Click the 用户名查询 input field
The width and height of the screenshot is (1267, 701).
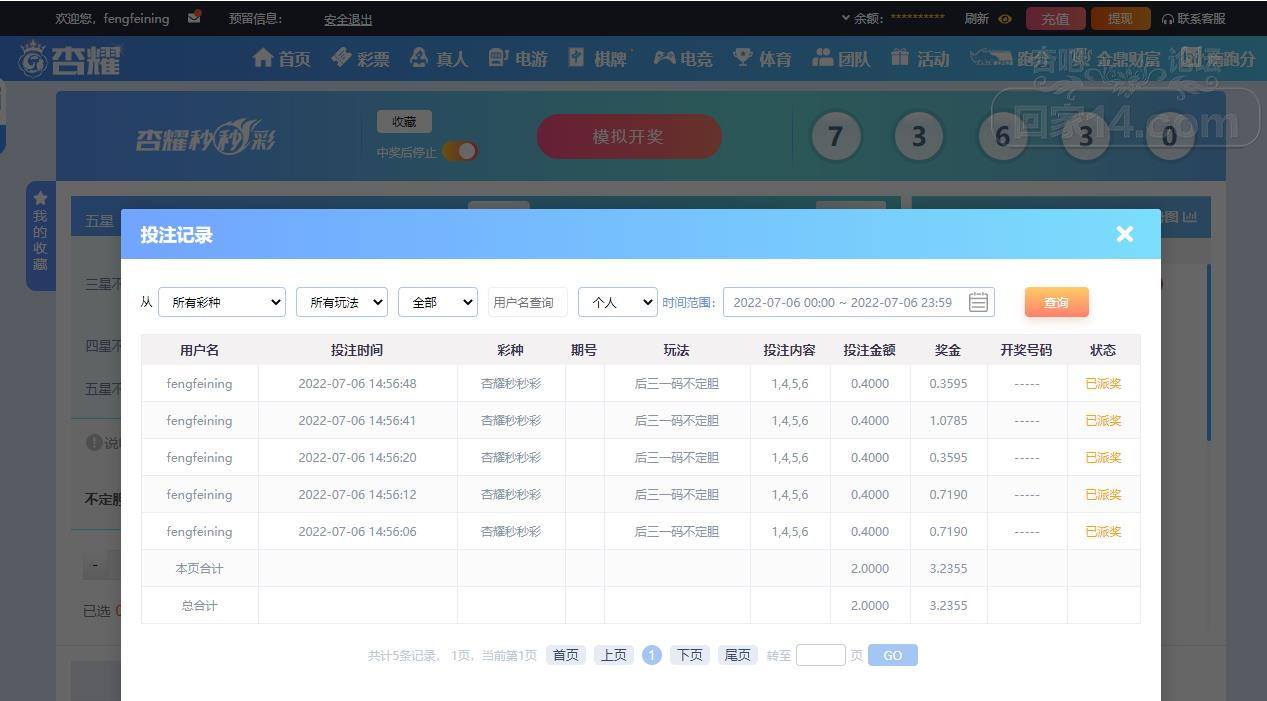click(x=527, y=302)
